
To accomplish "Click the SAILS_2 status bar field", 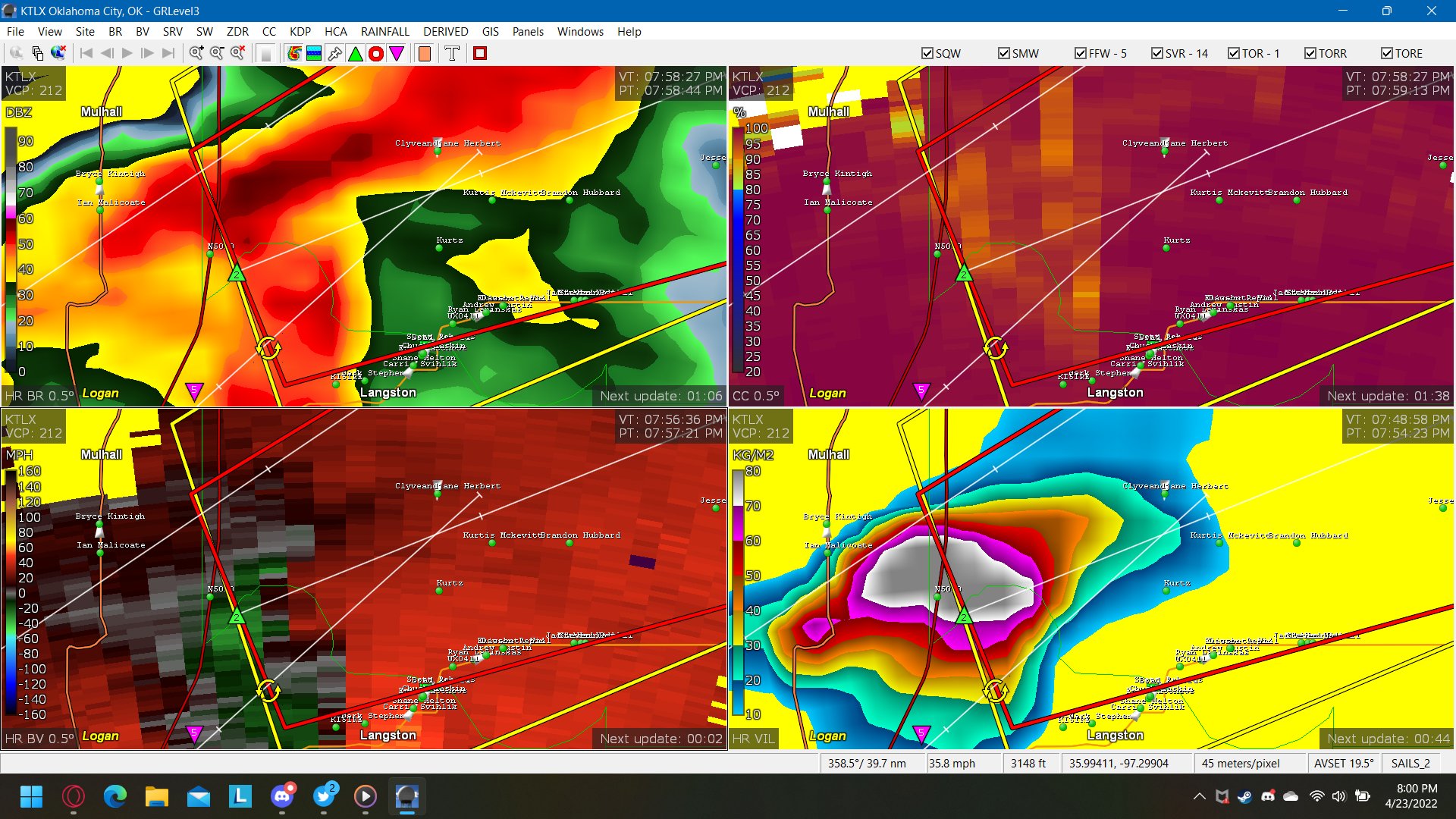I will point(1412,763).
